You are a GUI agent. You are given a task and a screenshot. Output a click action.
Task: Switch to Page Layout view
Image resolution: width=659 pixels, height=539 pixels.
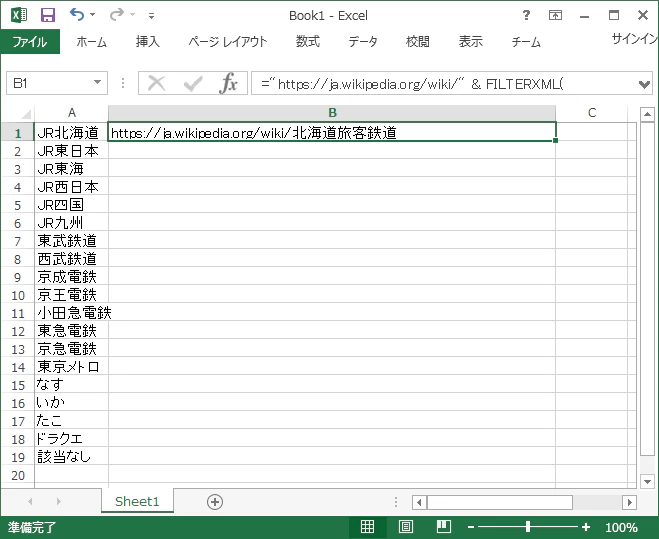tap(406, 526)
